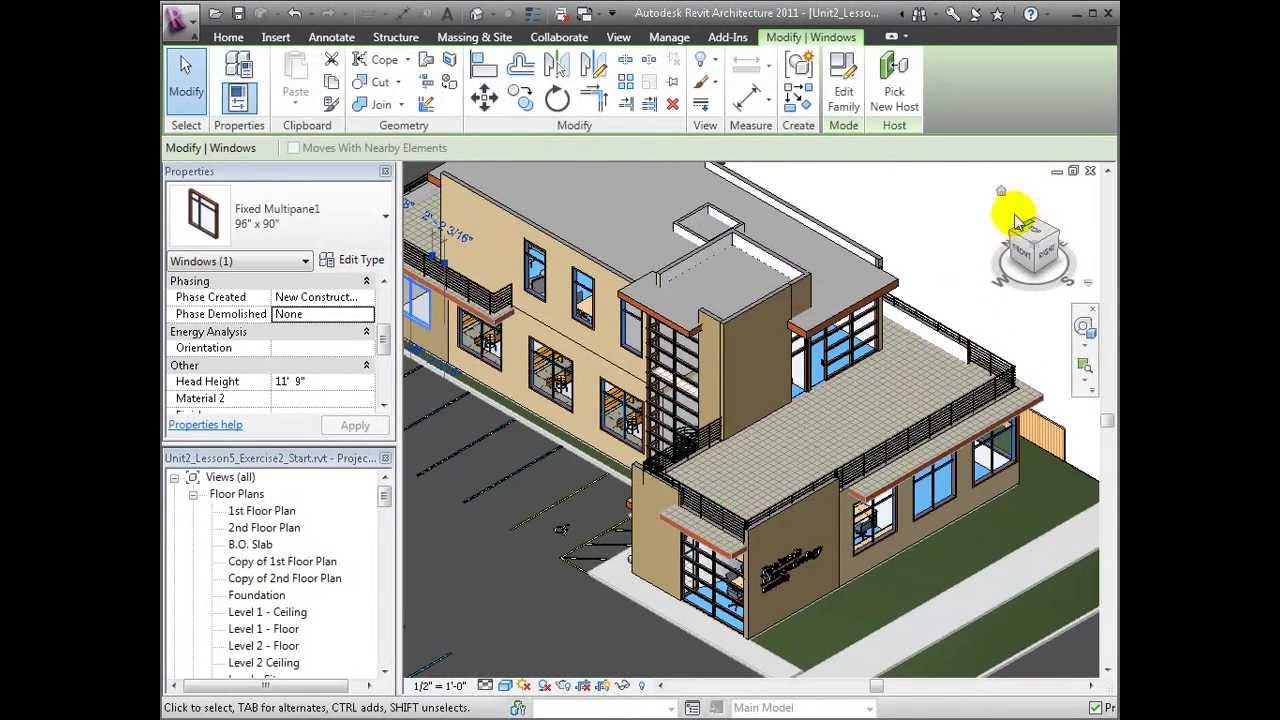Viewport: 1280px width, 720px height.
Task: Switch to the Structure tab
Action: point(396,37)
